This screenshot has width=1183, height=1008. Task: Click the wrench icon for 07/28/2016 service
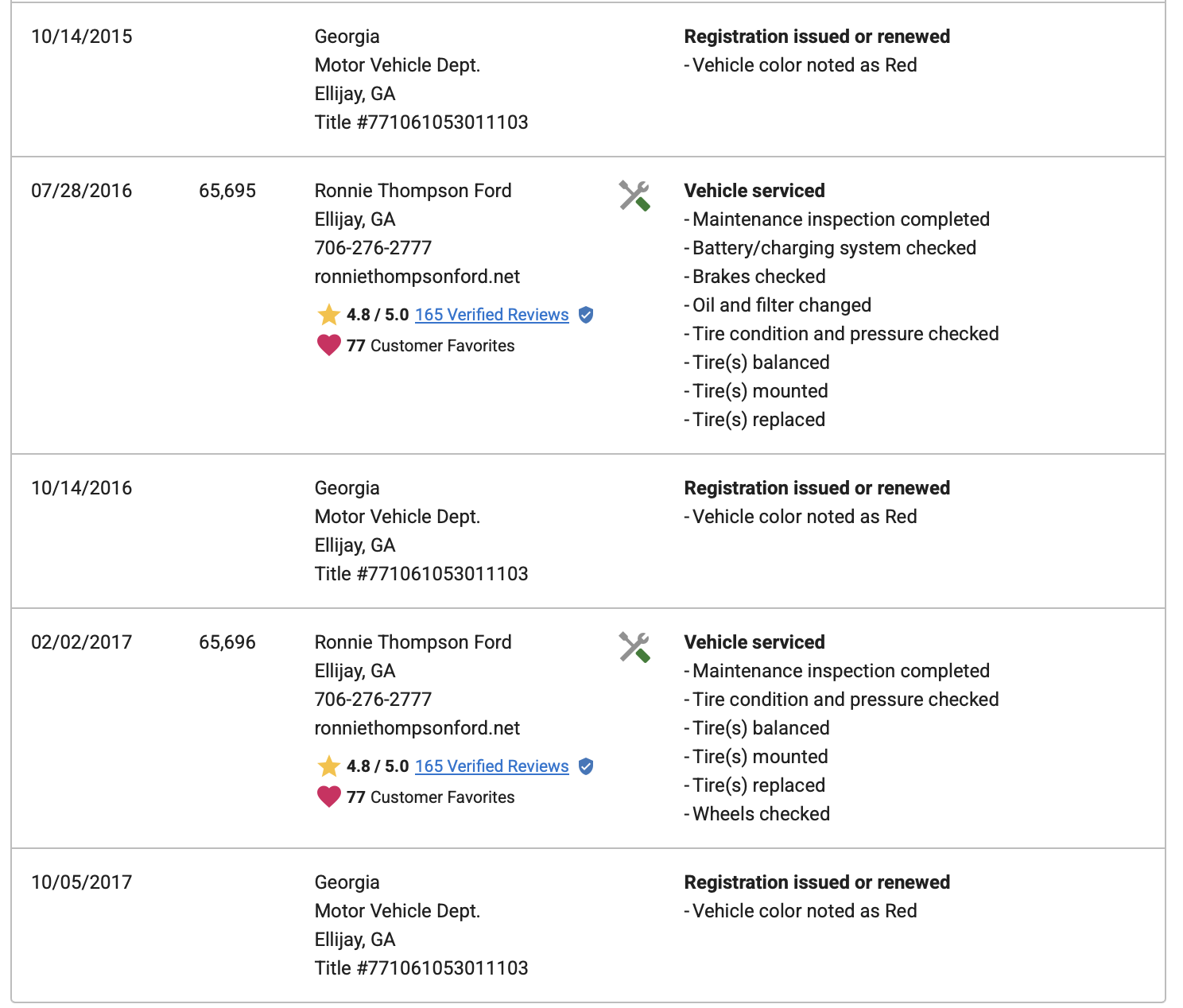634,196
